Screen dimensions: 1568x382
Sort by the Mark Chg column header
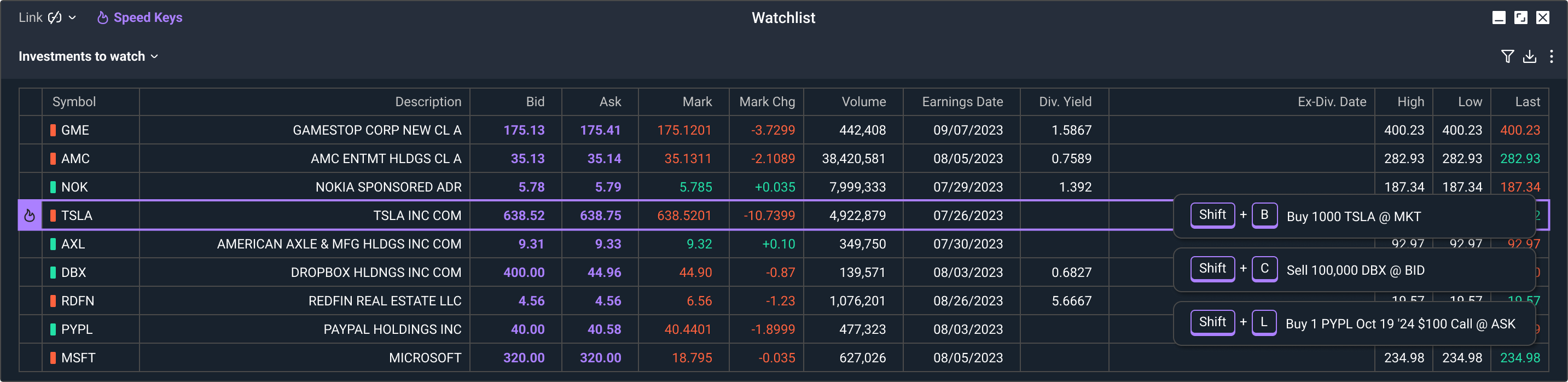coord(767,102)
